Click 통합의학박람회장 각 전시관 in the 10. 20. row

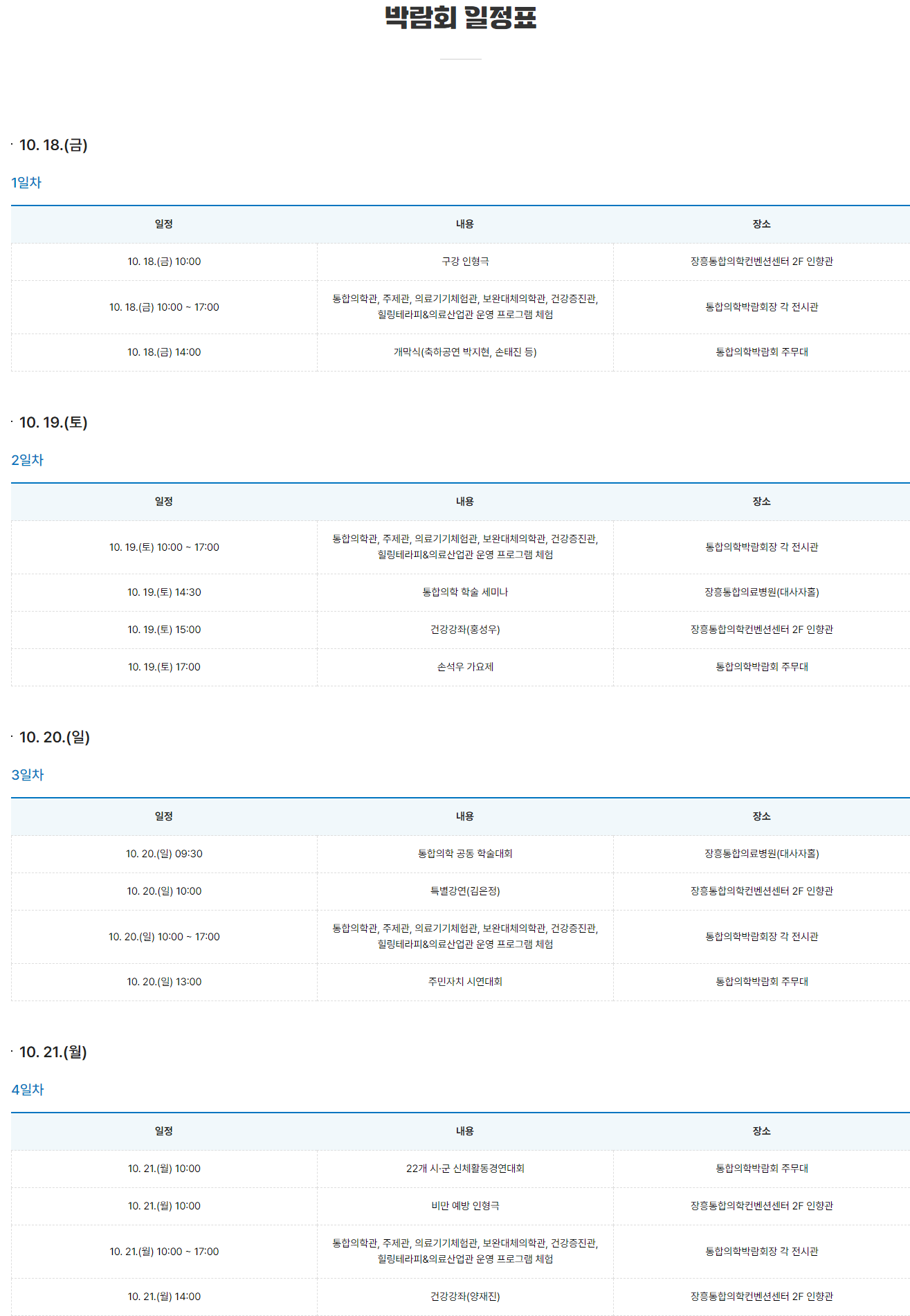pos(762,937)
